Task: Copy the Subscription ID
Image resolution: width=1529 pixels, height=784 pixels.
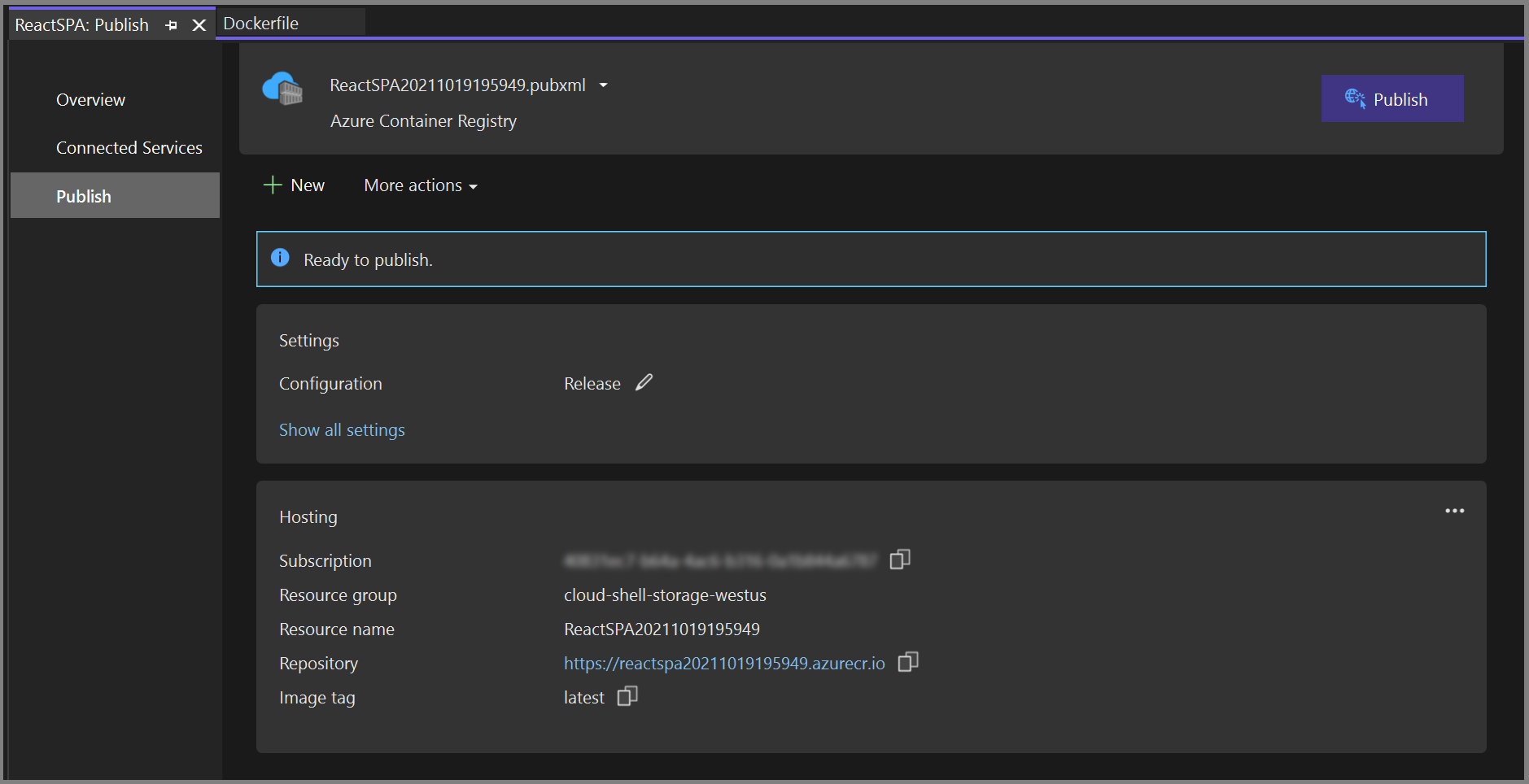Action: tap(899, 560)
